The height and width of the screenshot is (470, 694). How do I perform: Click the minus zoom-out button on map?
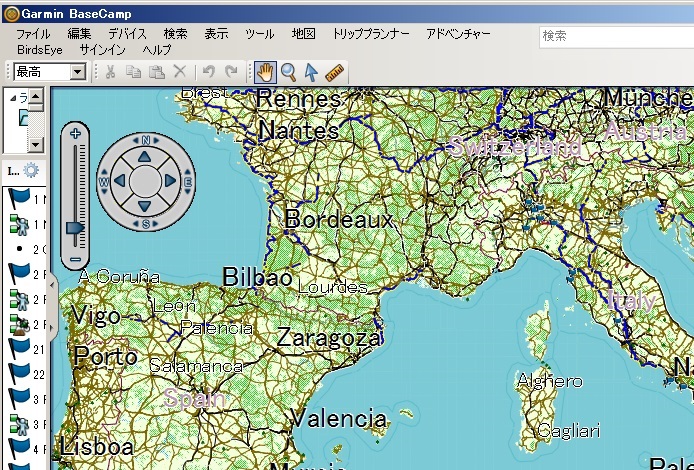point(75,260)
